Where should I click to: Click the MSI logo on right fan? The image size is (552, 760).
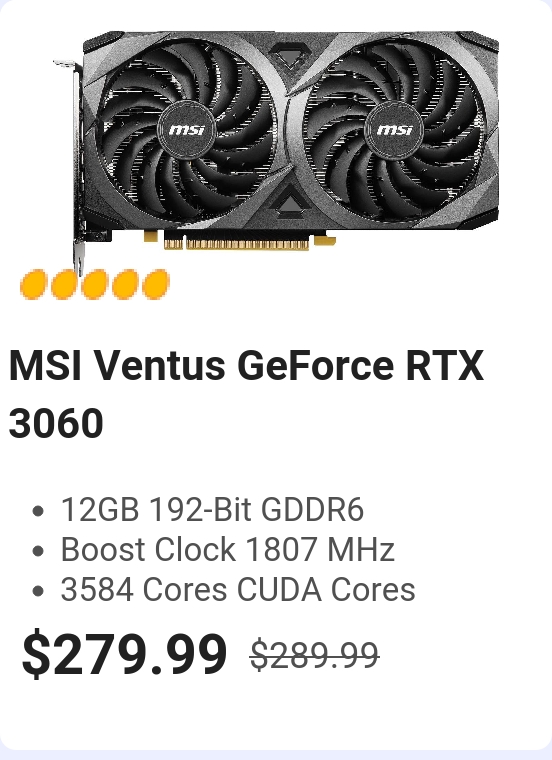394,130
